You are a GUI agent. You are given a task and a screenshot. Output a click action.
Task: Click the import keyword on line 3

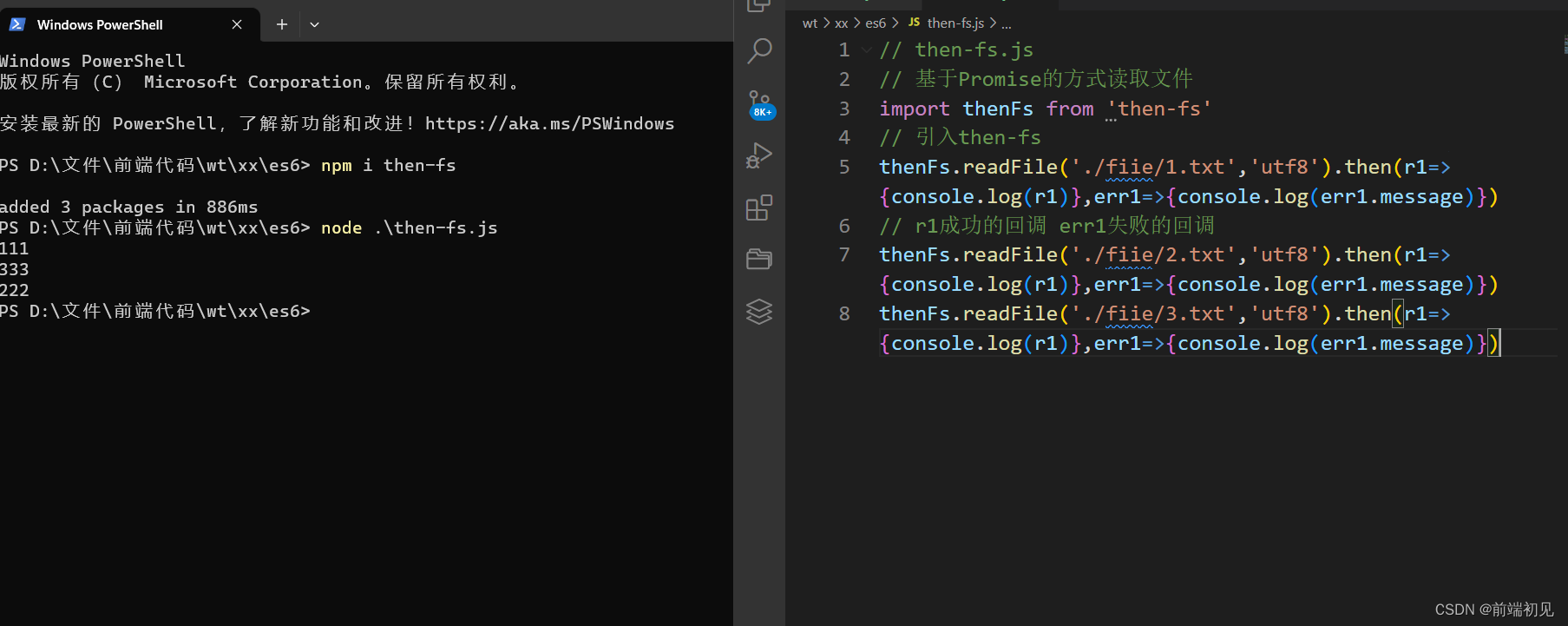pos(915,109)
